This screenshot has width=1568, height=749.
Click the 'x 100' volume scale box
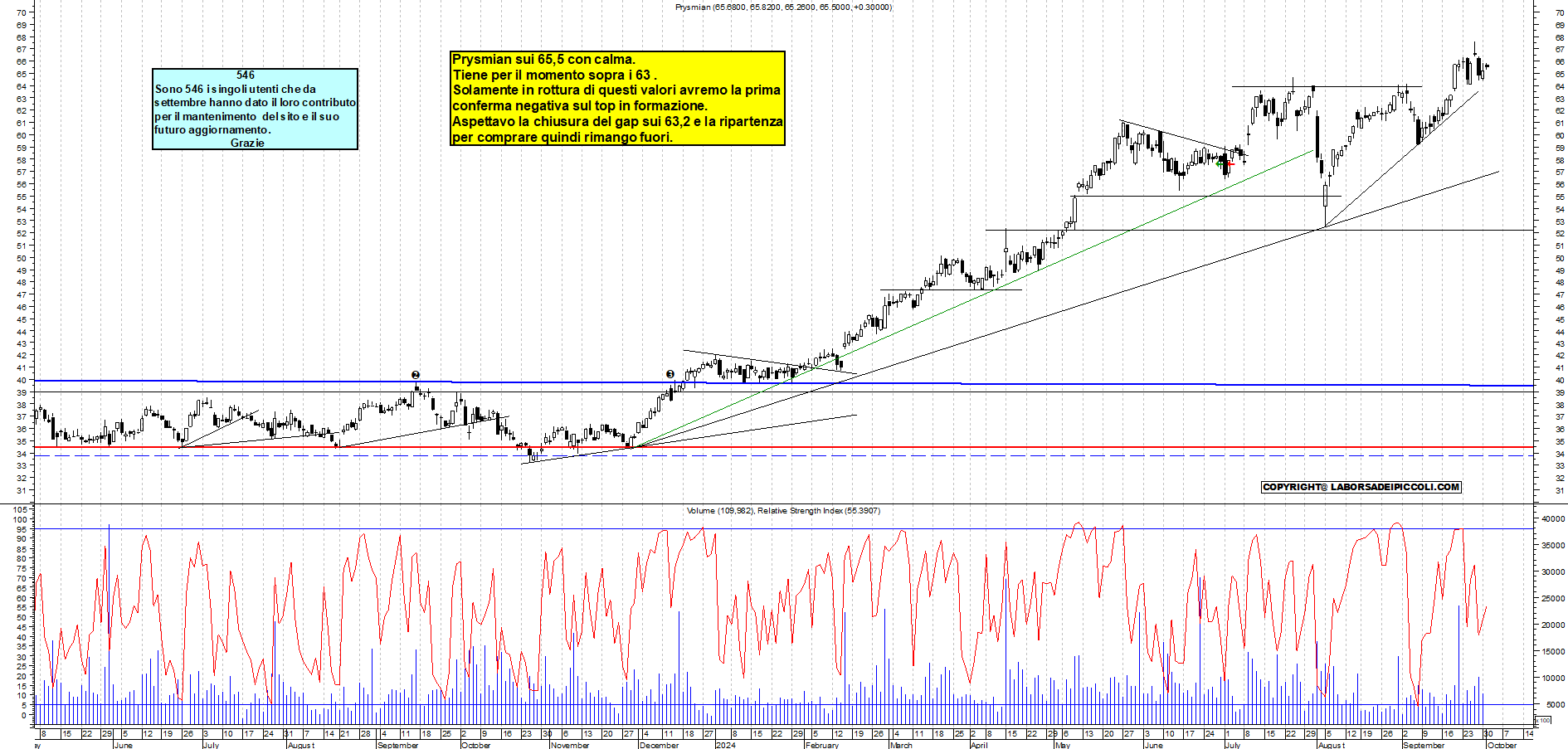(x=1545, y=721)
